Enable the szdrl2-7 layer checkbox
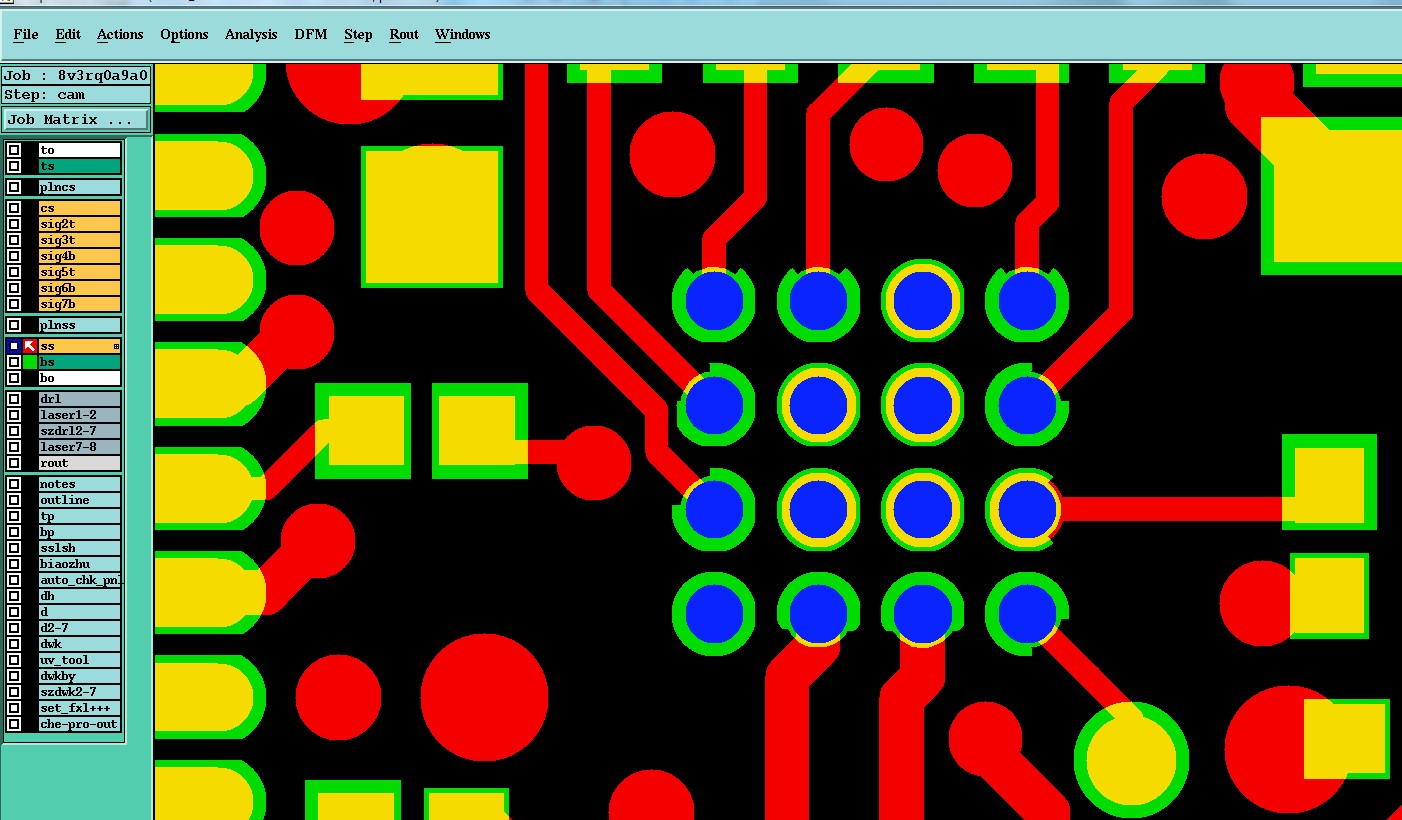This screenshot has height=820, width=1402. (14, 431)
